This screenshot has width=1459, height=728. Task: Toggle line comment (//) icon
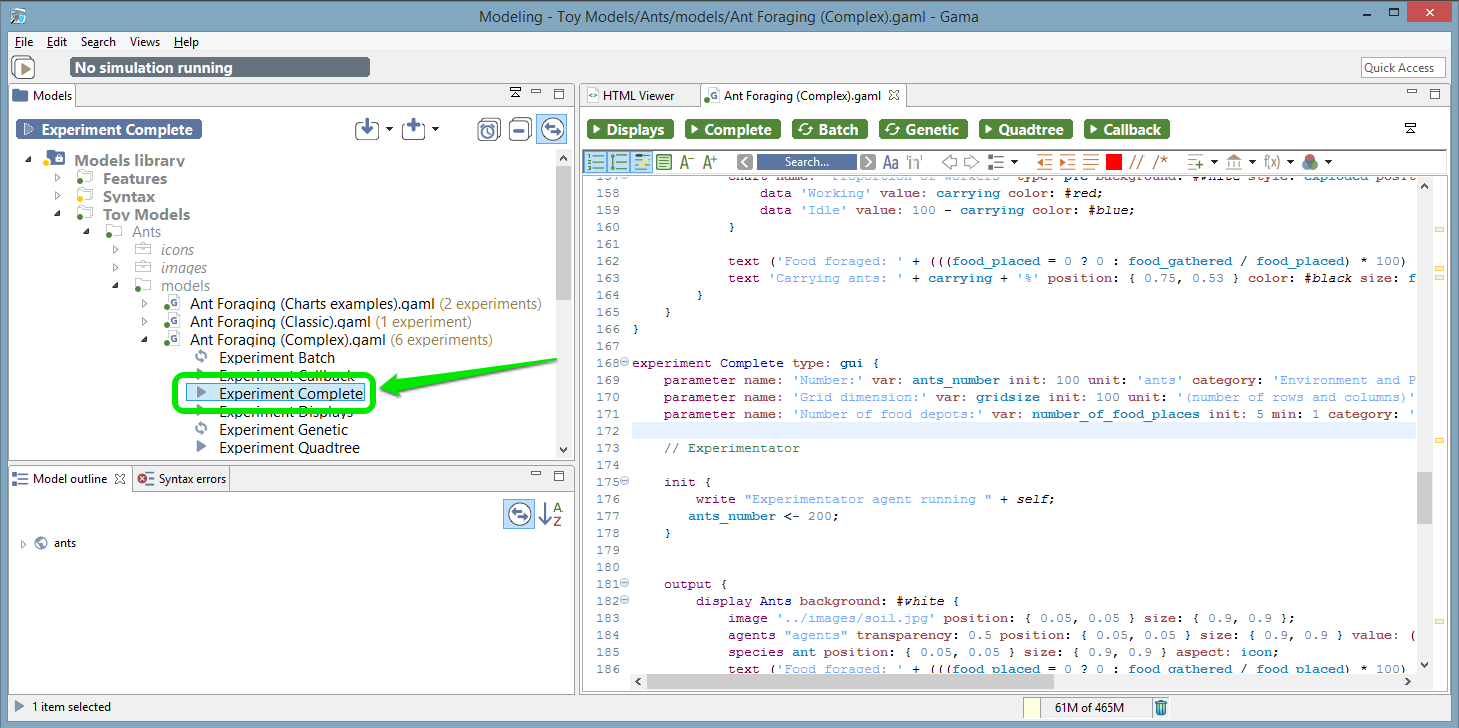click(1136, 162)
